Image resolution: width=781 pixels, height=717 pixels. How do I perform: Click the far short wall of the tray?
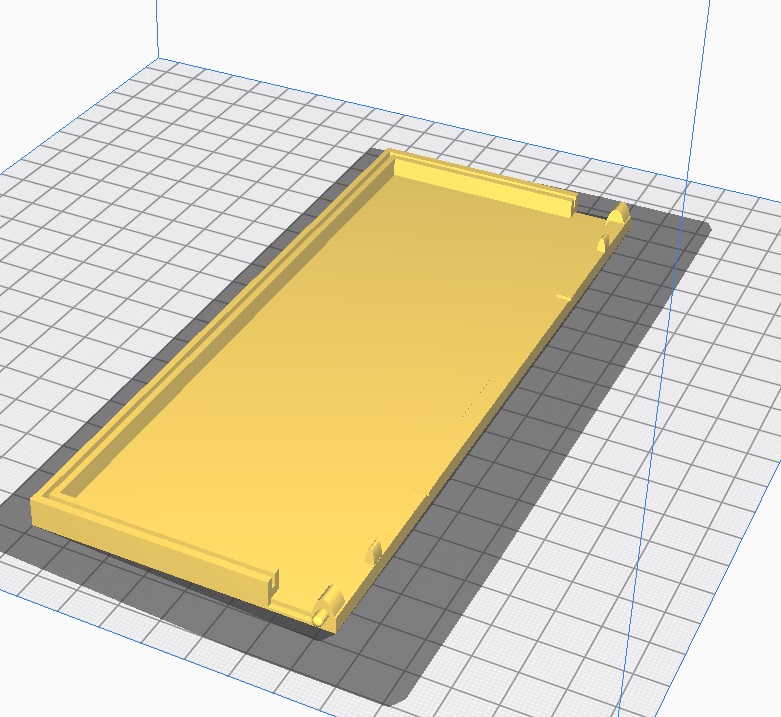(480, 182)
